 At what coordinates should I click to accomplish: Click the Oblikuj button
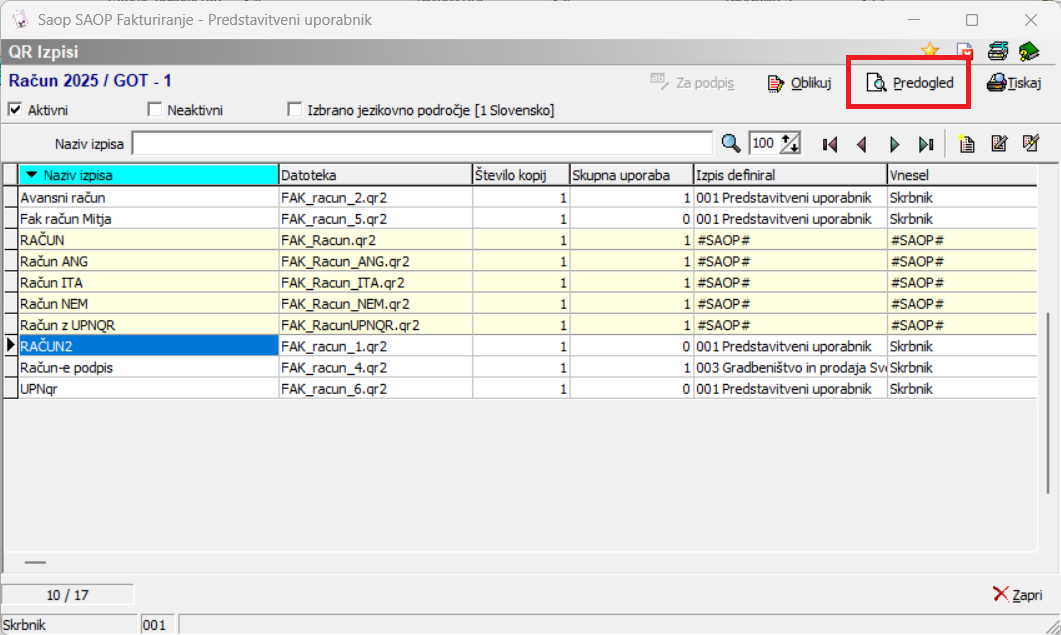pos(799,83)
